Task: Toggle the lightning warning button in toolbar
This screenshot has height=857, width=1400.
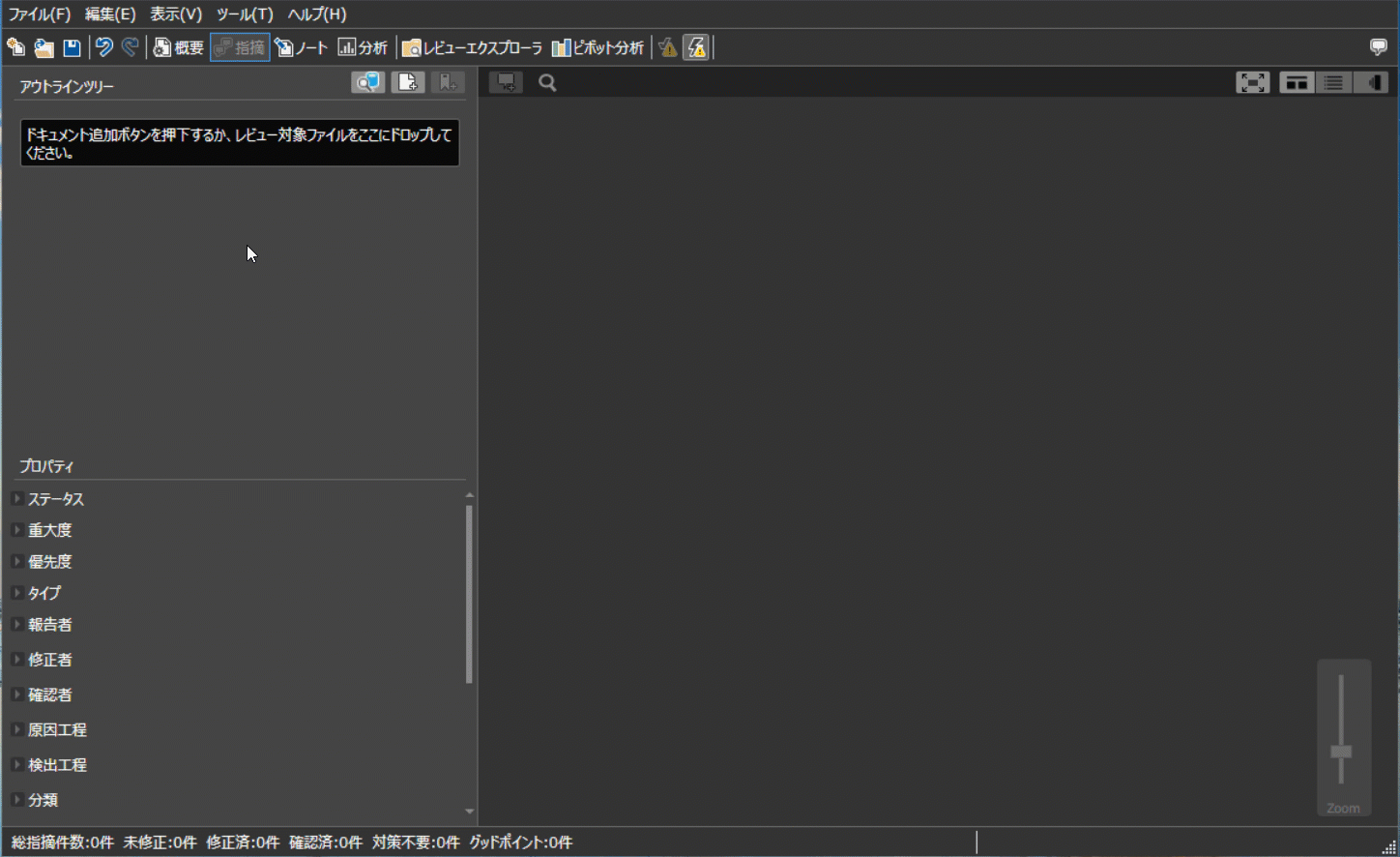Action: 696,47
